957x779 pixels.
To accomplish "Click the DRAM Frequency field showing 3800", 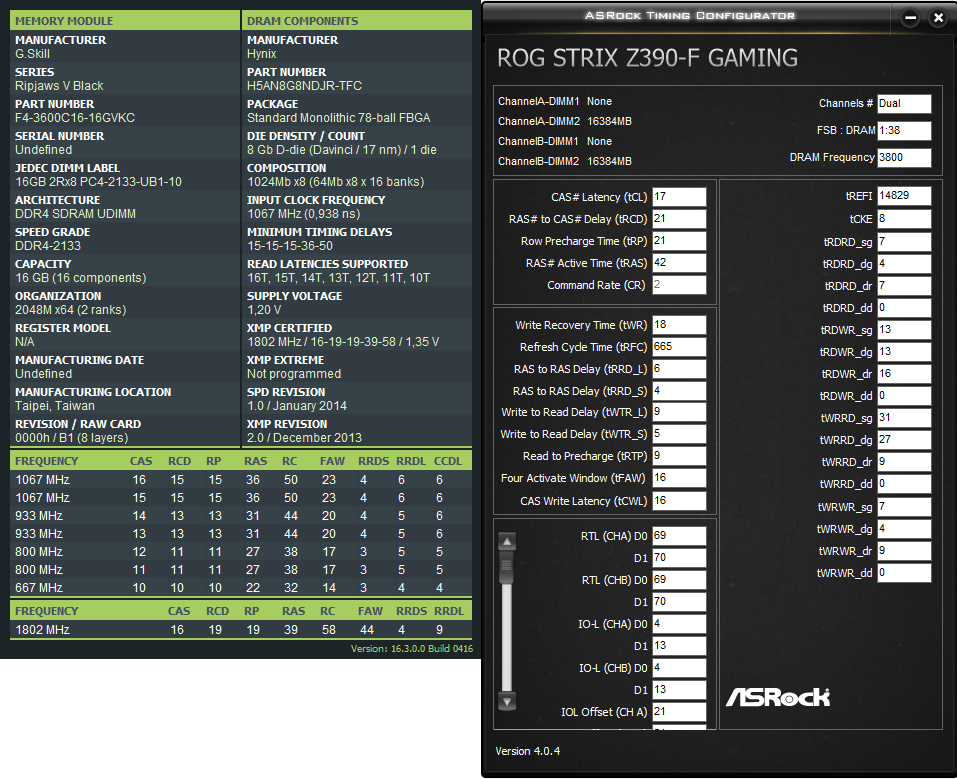I will pos(904,157).
